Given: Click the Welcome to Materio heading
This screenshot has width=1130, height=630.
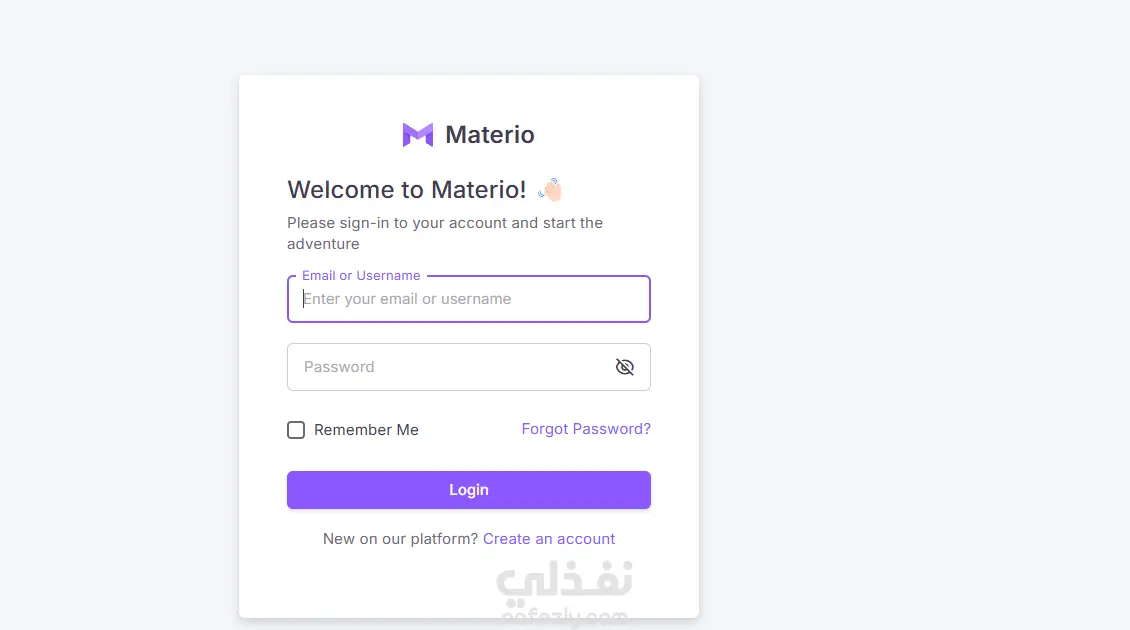Looking at the screenshot, I should tap(405, 189).
